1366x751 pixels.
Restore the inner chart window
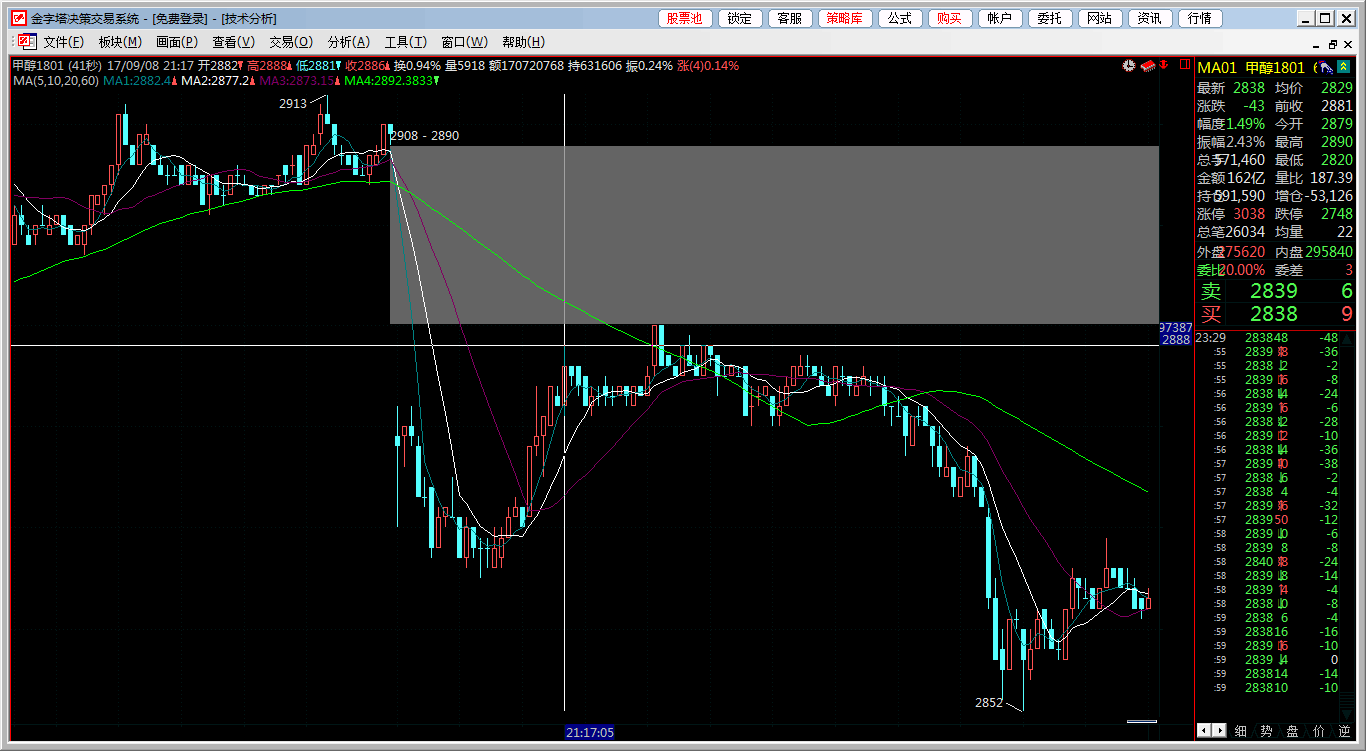click(1332, 44)
